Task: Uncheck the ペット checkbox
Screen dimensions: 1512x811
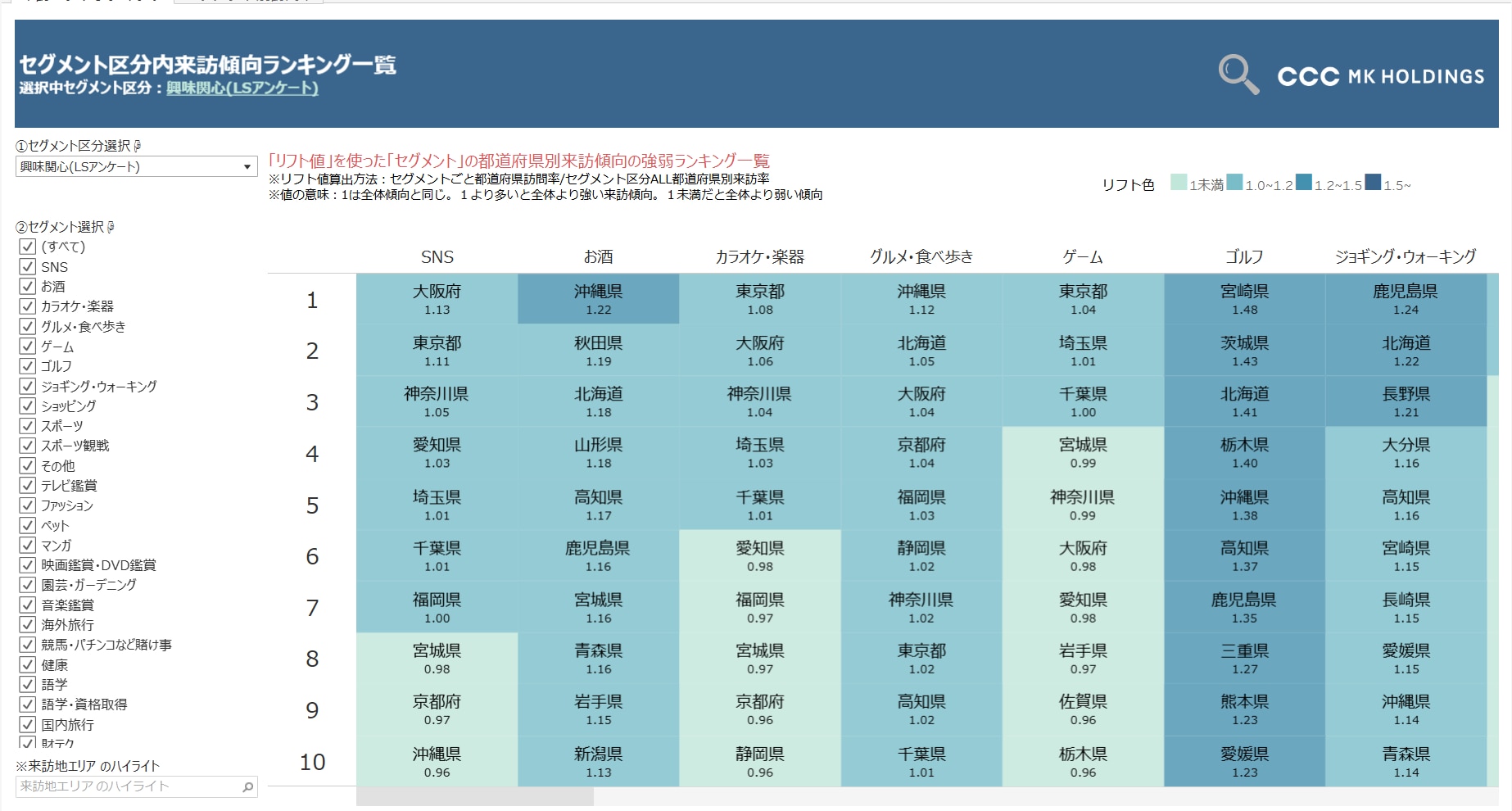Action: [x=28, y=525]
